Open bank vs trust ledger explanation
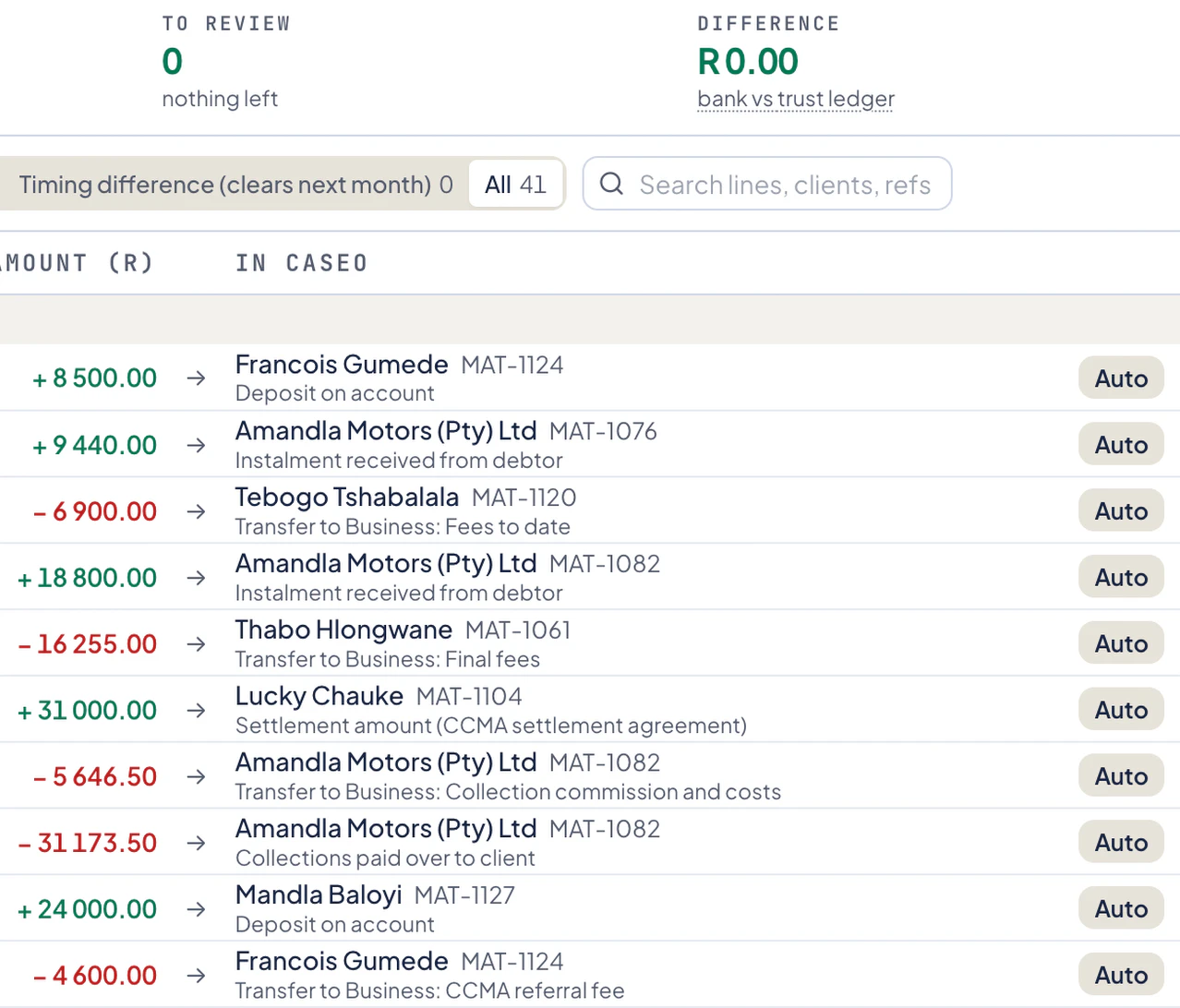The image size is (1180, 1008). click(x=796, y=99)
